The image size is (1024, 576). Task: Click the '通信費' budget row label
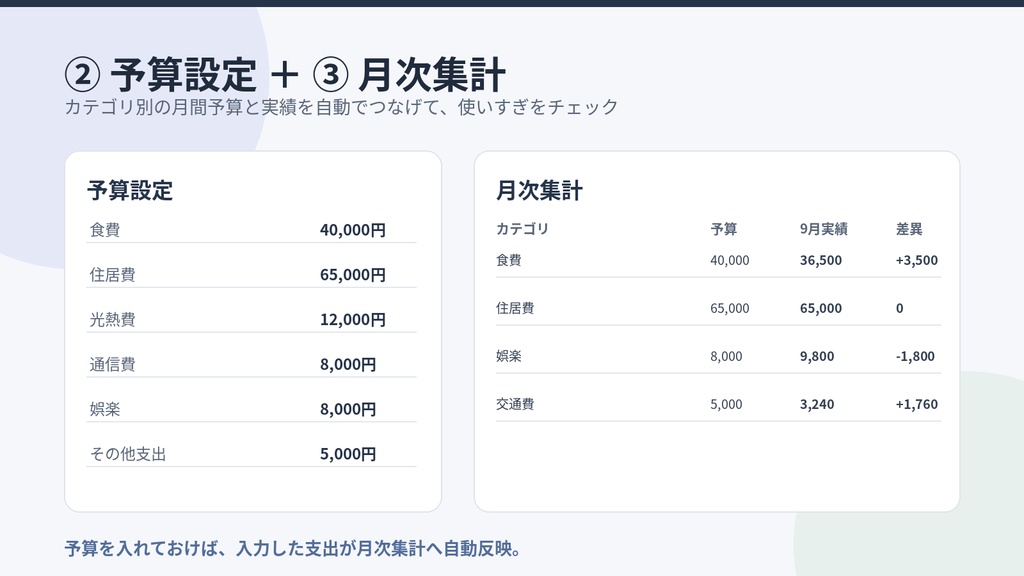pos(112,364)
